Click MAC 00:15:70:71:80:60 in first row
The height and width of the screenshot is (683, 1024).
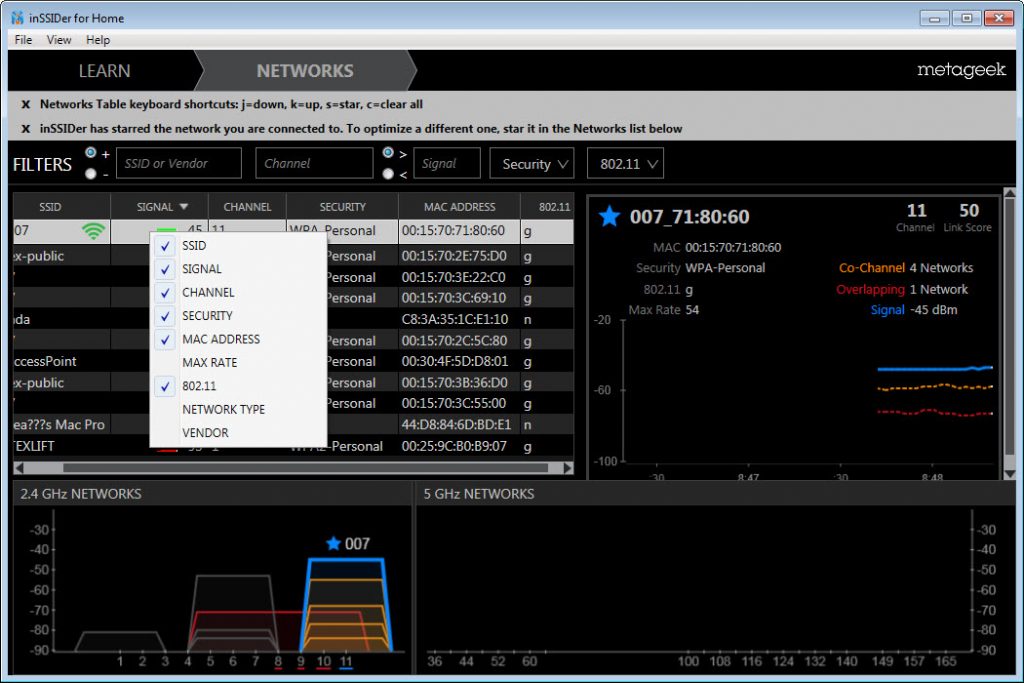pos(453,230)
